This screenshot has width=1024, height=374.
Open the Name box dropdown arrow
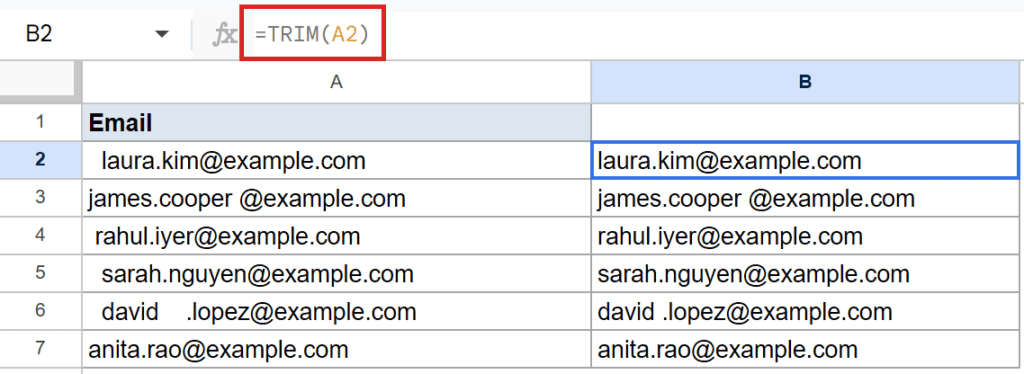[161, 35]
